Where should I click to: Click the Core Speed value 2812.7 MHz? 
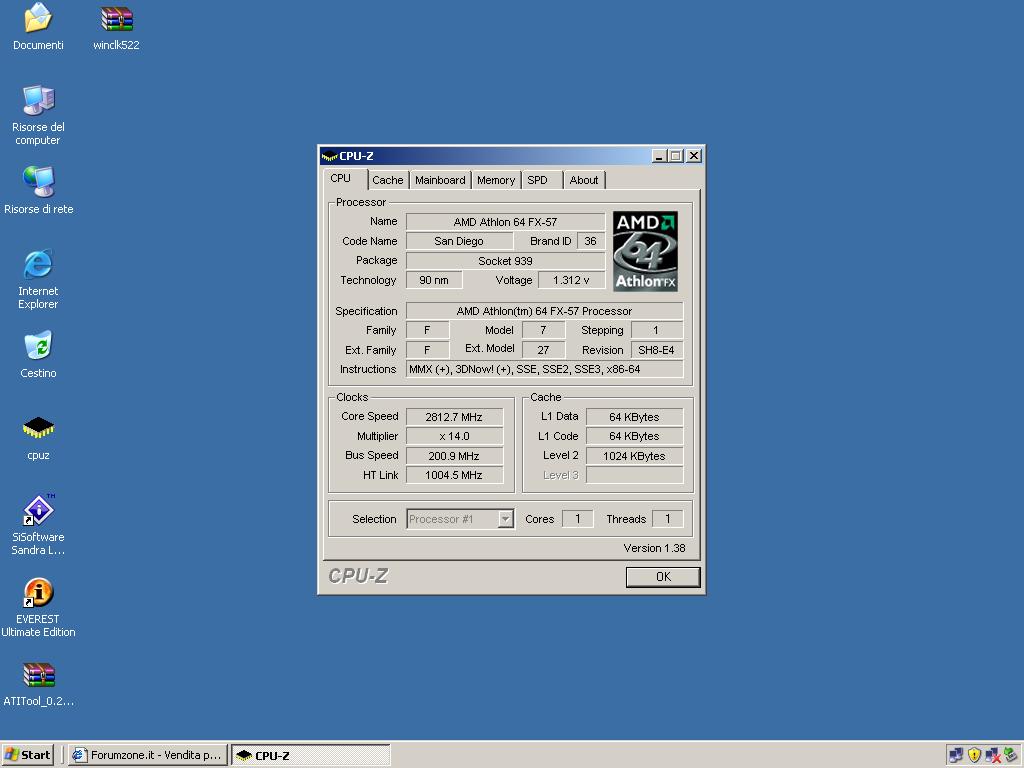(455, 417)
